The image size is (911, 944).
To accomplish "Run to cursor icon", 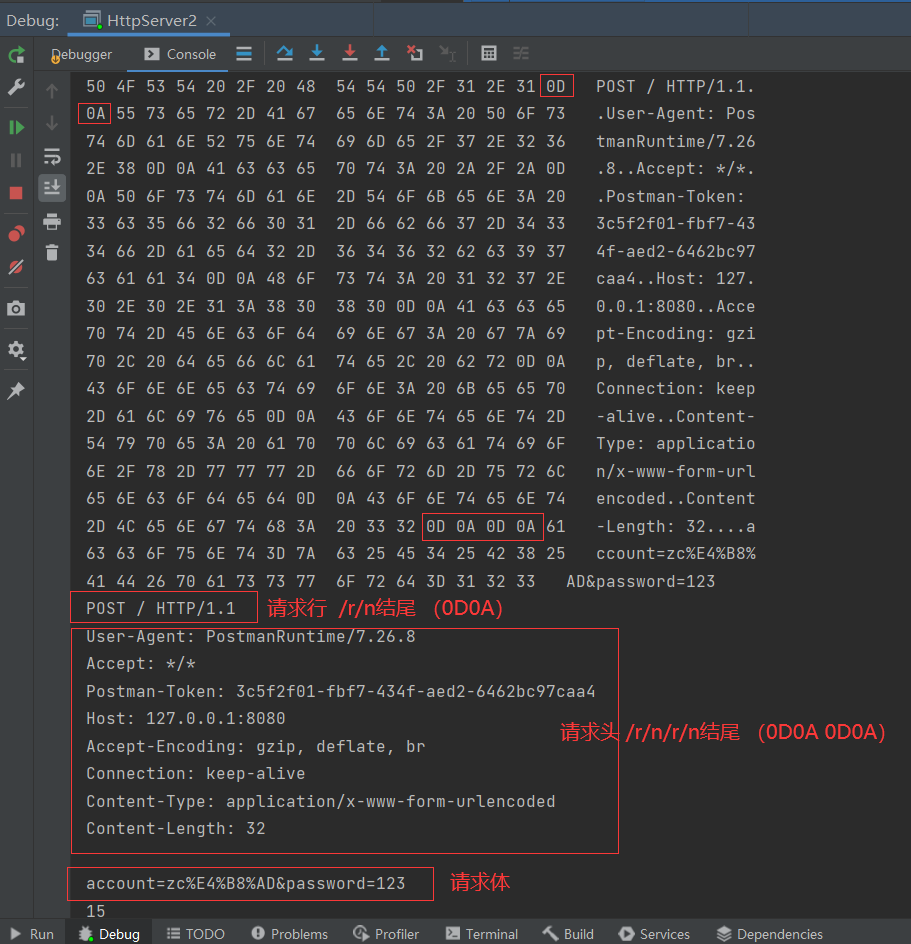I will tap(447, 54).
